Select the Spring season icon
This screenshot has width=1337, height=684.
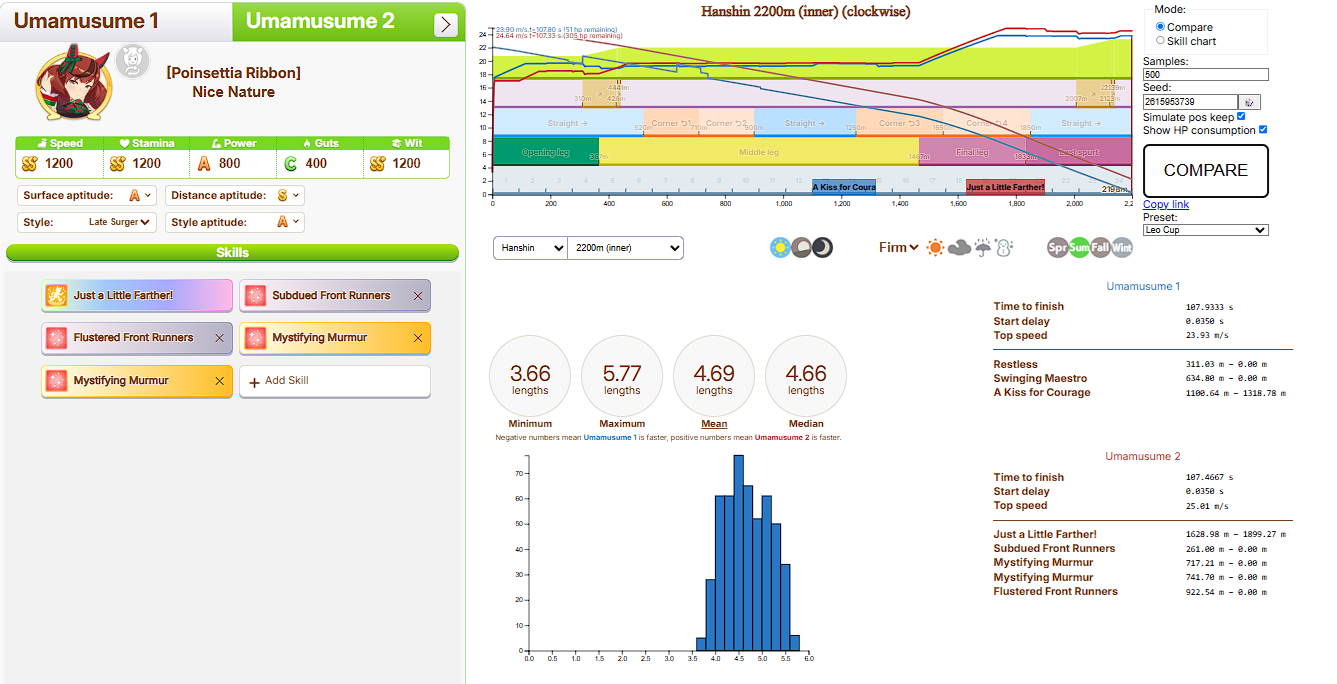tap(1057, 248)
